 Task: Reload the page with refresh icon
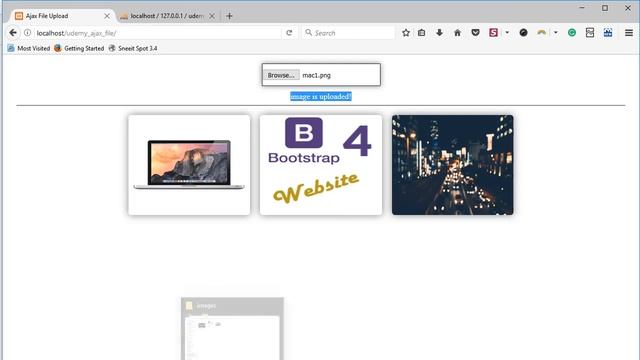(x=289, y=33)
